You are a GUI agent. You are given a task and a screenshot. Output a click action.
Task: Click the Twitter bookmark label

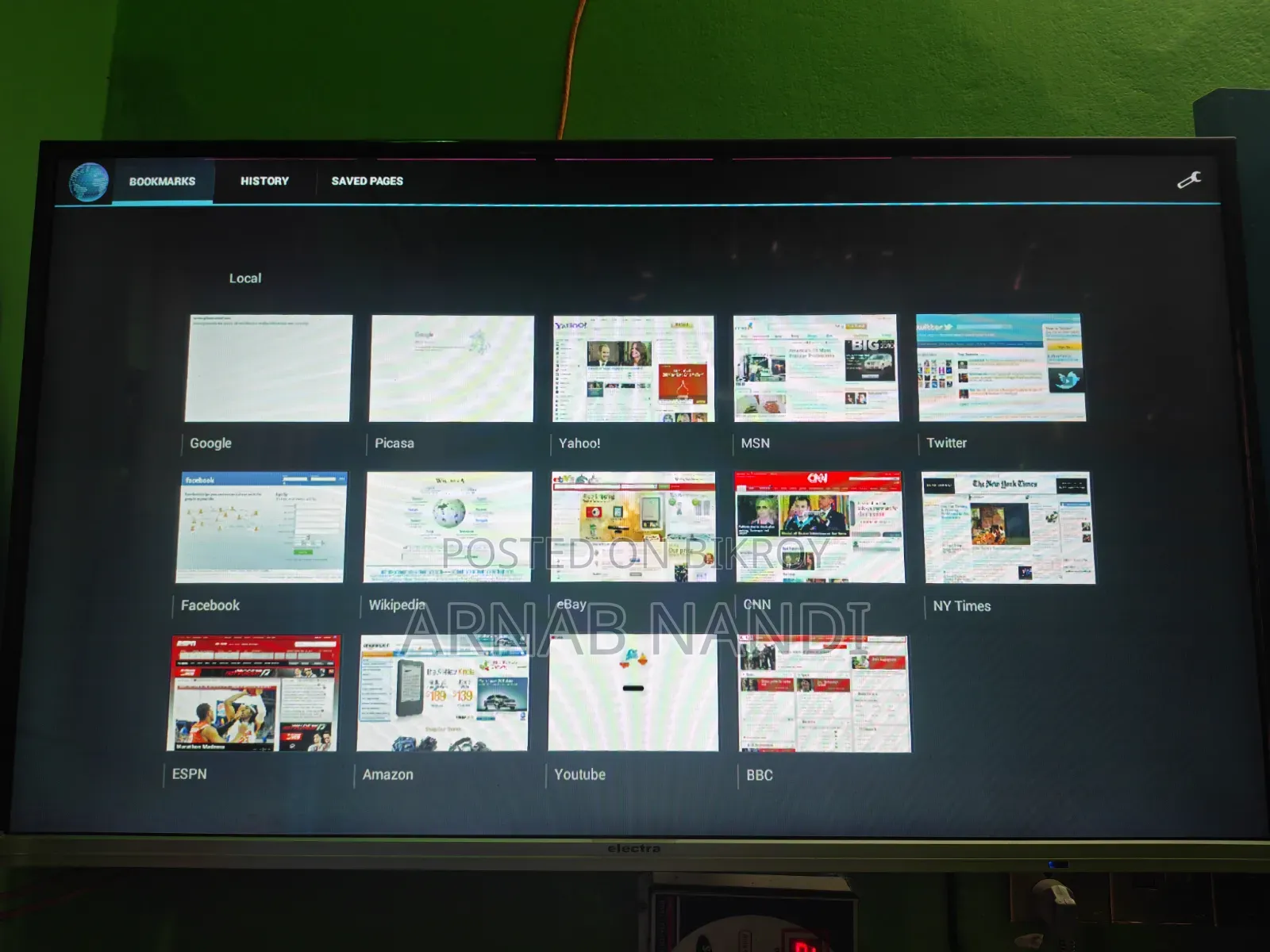(x=946, y=443)
